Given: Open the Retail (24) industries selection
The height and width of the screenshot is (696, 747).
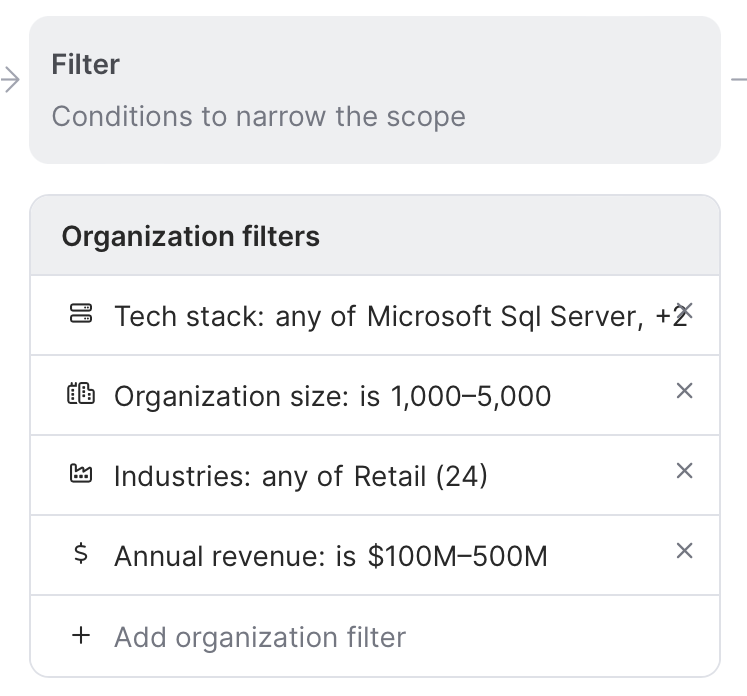Looking at the screenshot, I should pos(420,476).
